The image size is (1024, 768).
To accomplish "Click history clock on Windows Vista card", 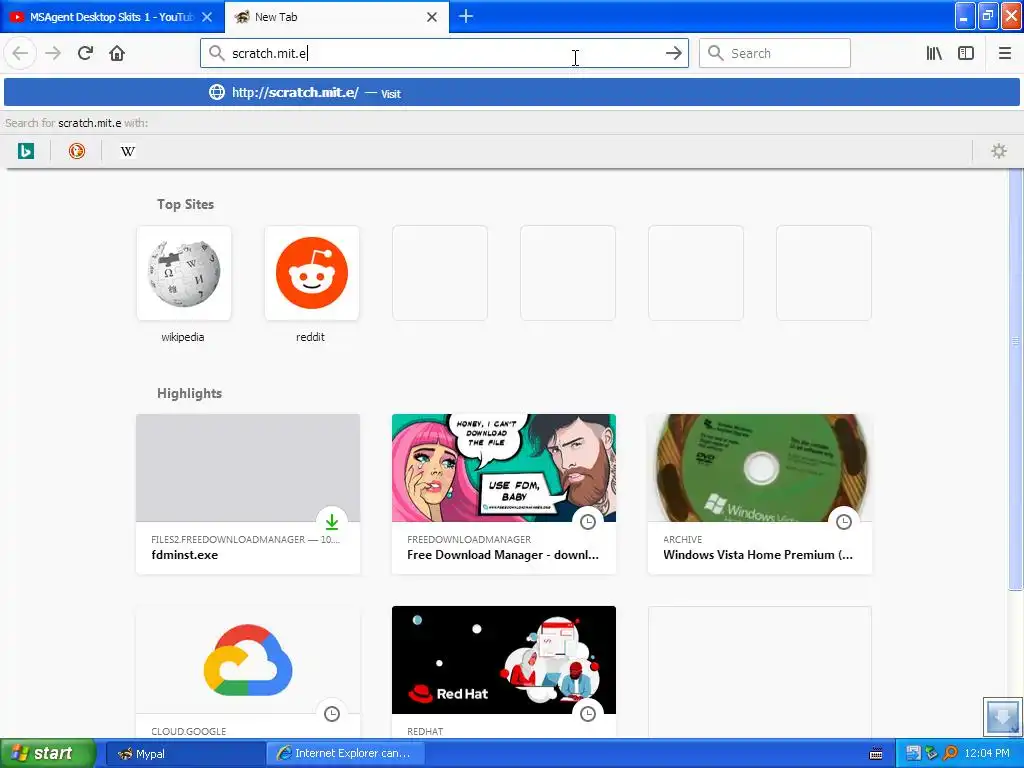I will point(844,522).
